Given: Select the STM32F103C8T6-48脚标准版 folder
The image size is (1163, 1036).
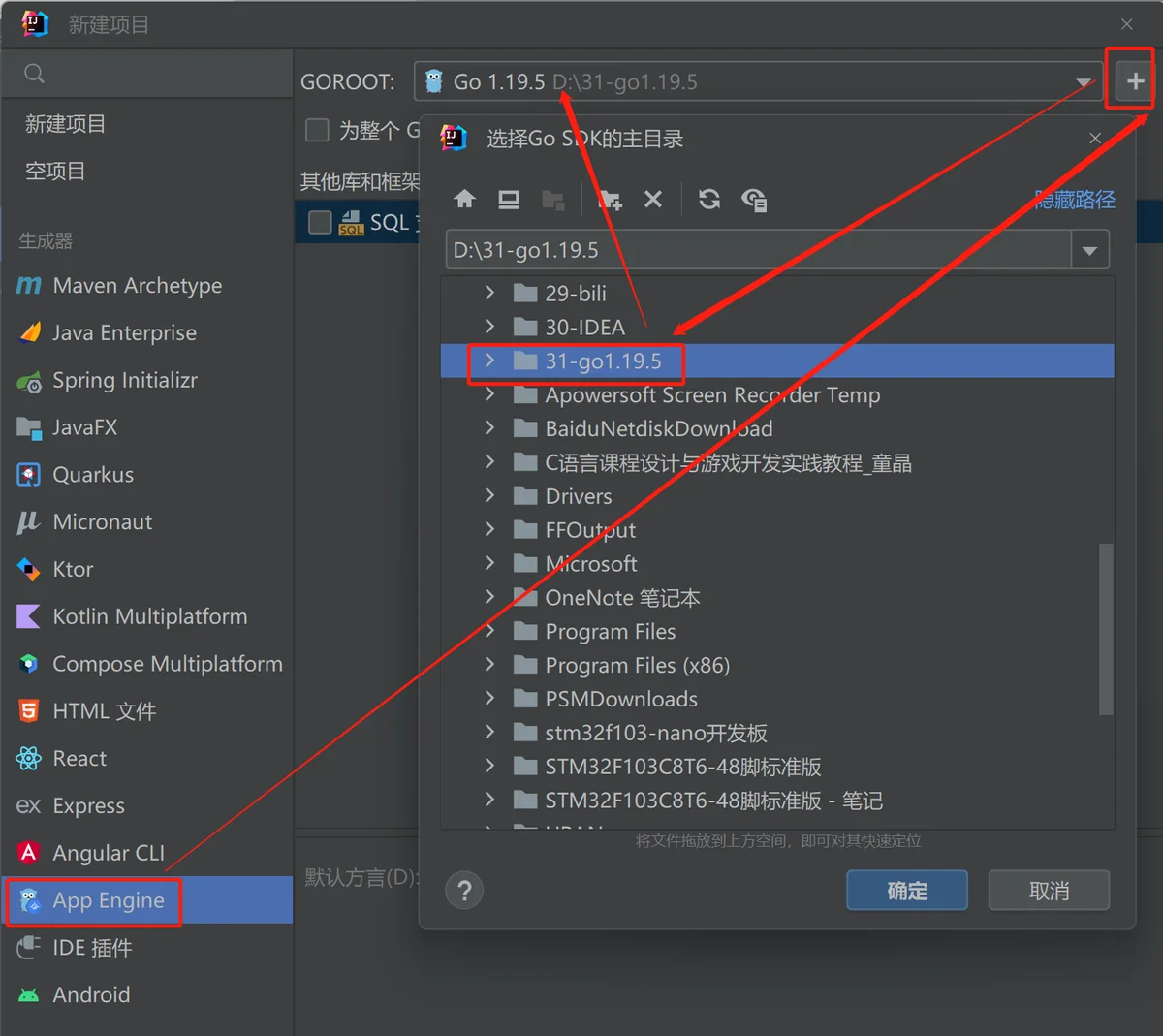Looking at the screenshot, I should click(777, 767).
